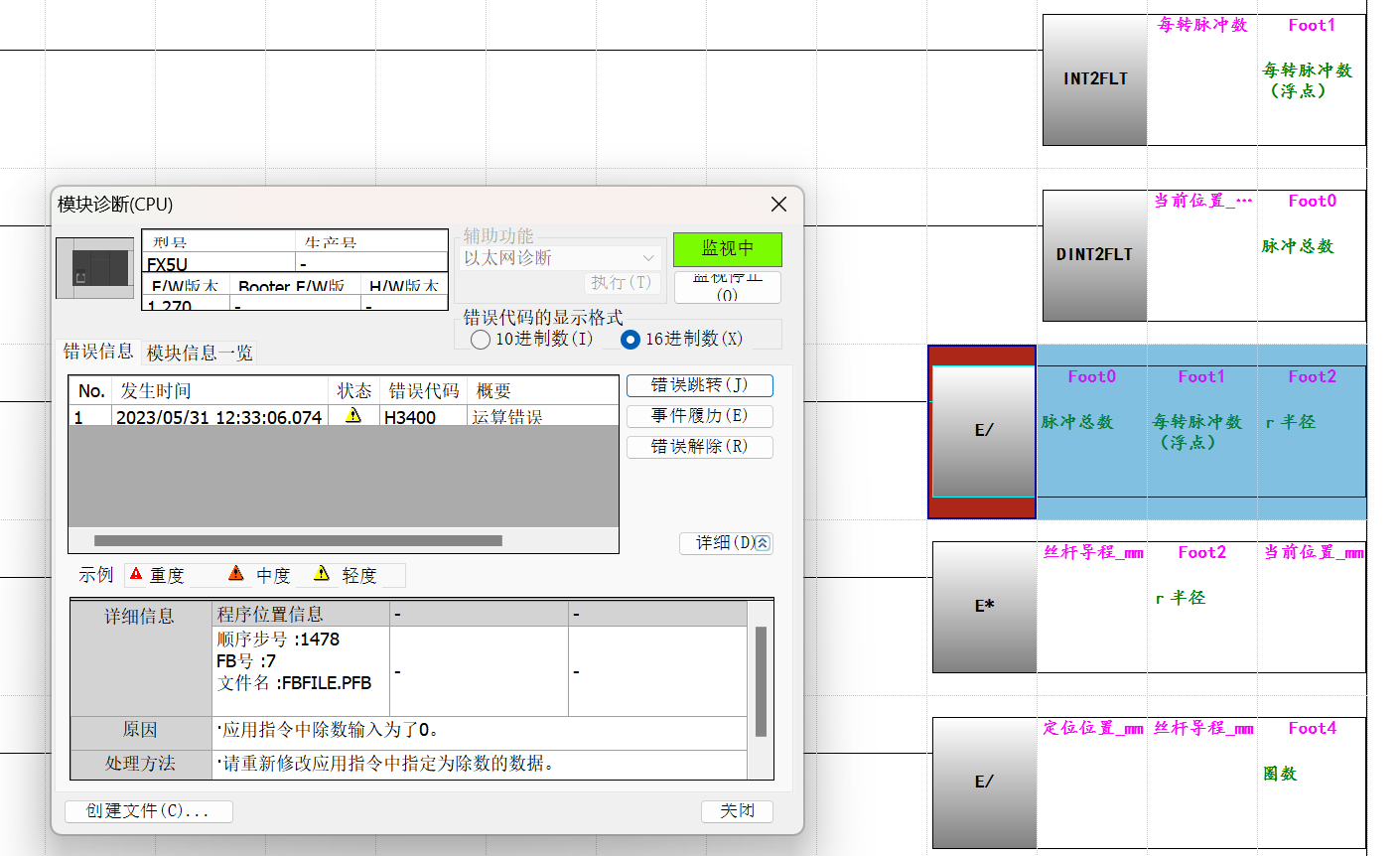
Task: Click the FX5U CPU module image
Action: coord(95,268)
